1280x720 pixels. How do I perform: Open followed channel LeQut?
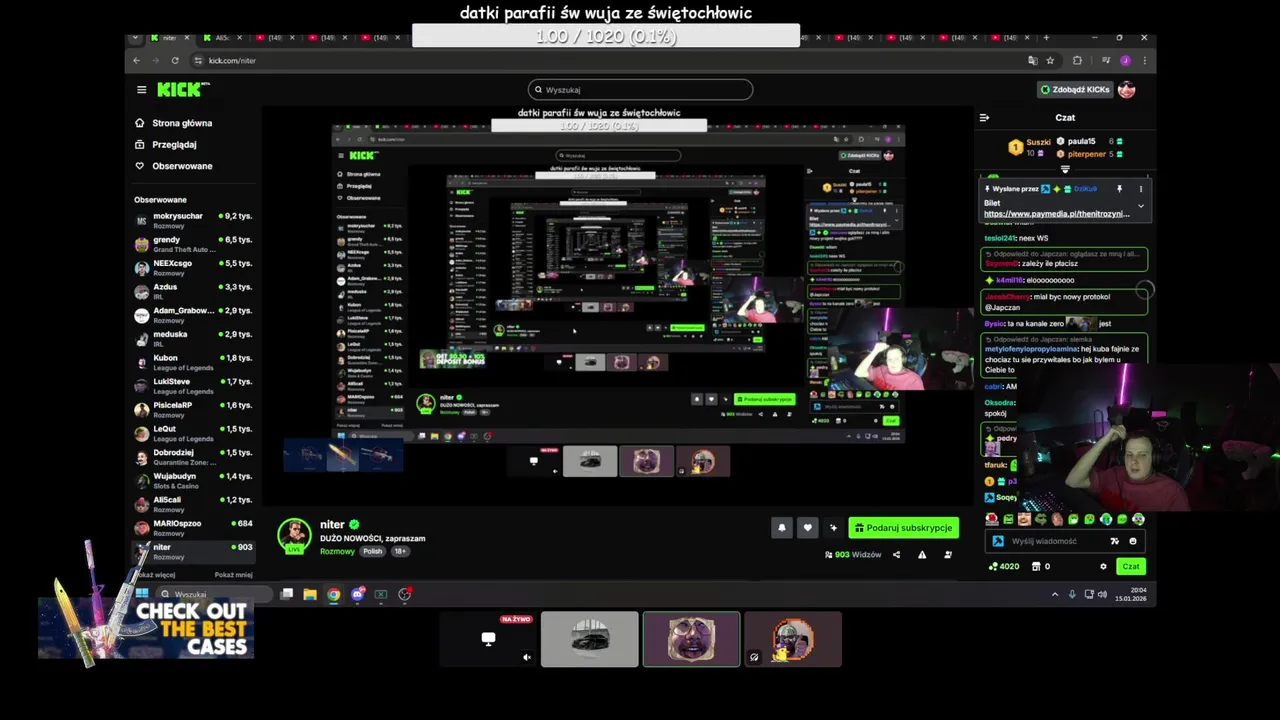pyautogui.click(x=193, y=433)
